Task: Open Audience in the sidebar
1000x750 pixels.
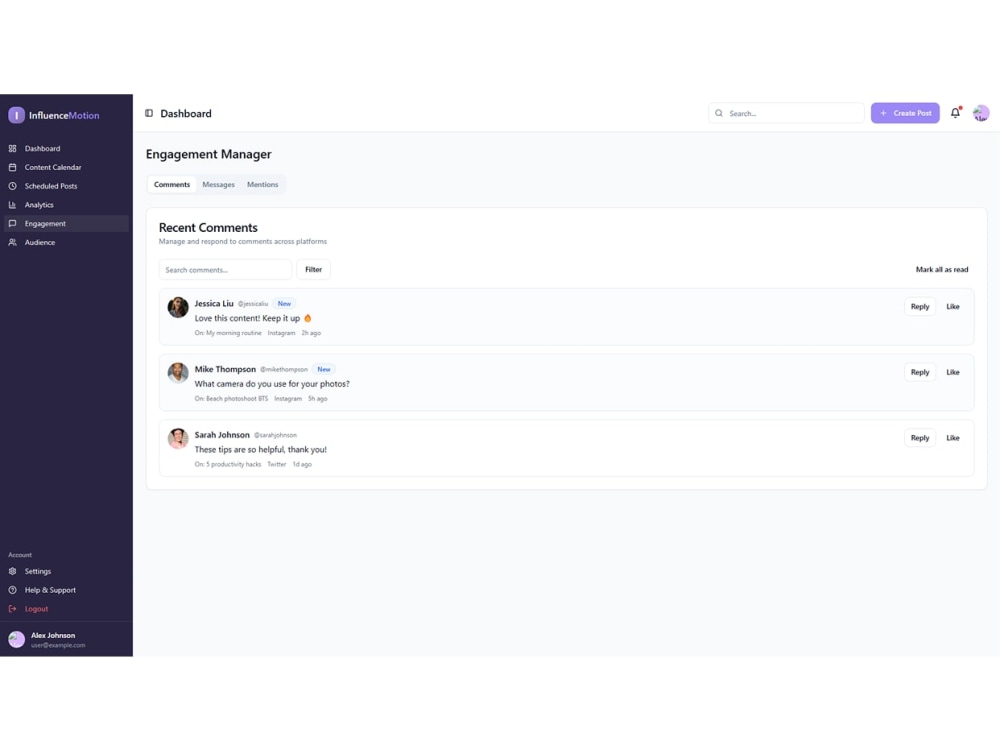Action: point(66,242)
